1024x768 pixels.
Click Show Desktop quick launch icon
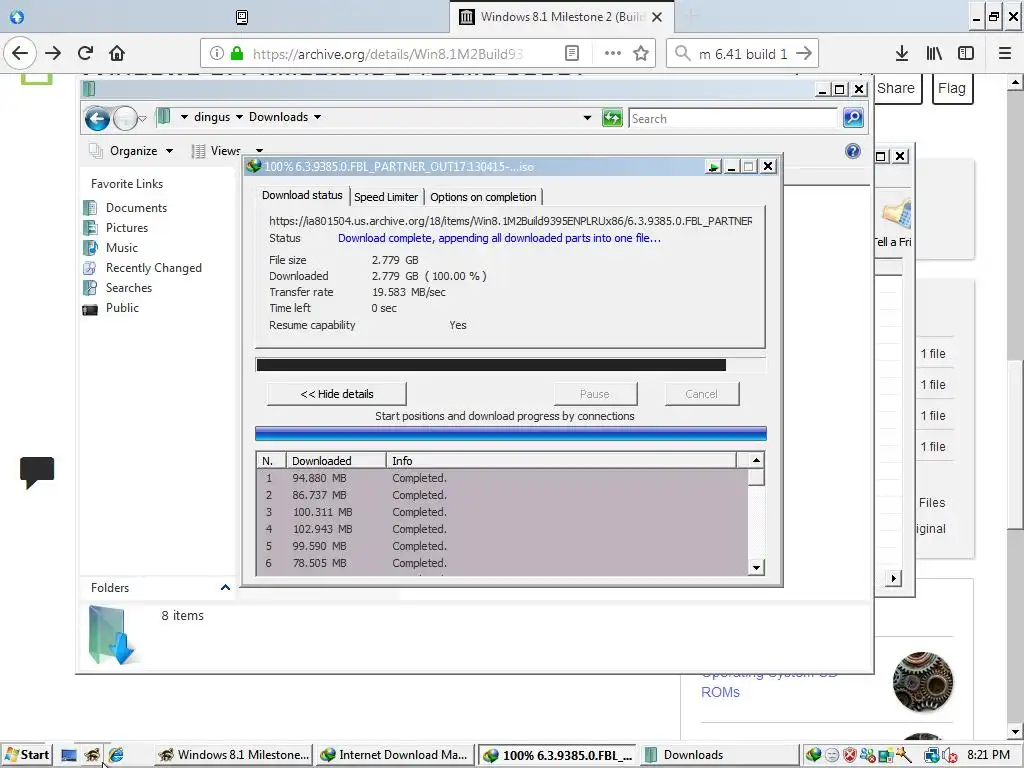tap(69, 756)
